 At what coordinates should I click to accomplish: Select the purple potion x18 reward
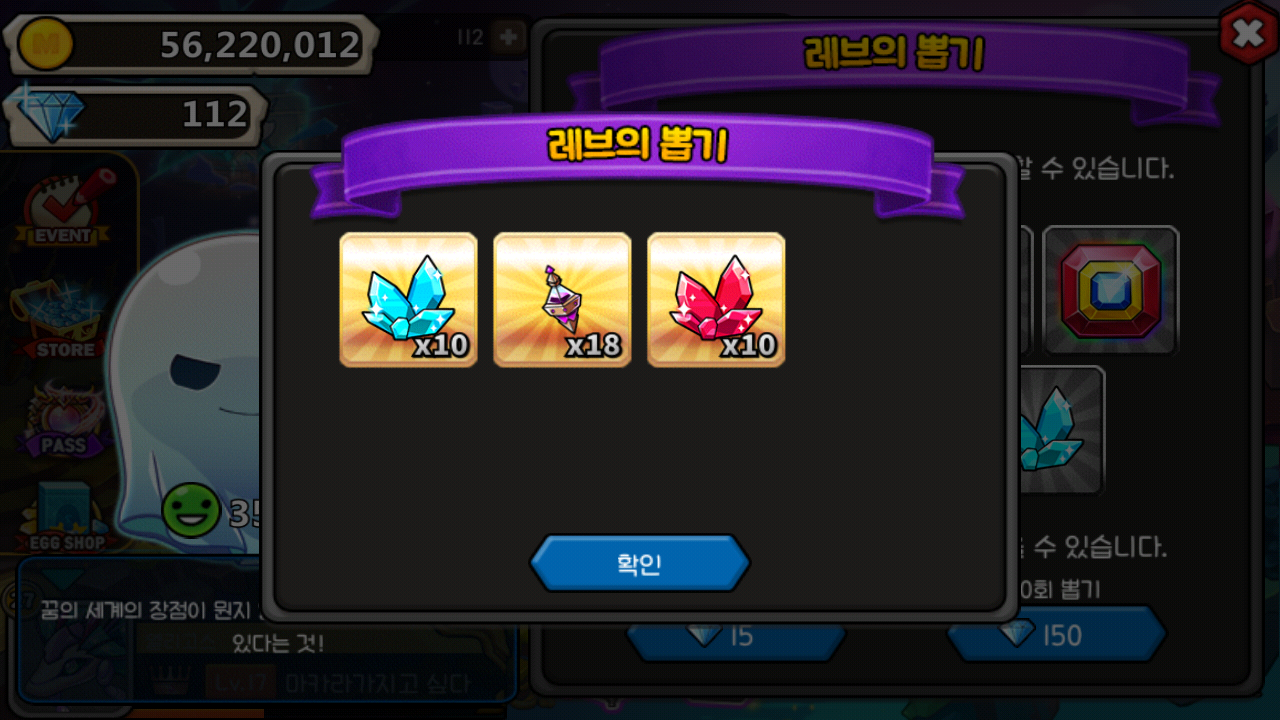[562, 300]
